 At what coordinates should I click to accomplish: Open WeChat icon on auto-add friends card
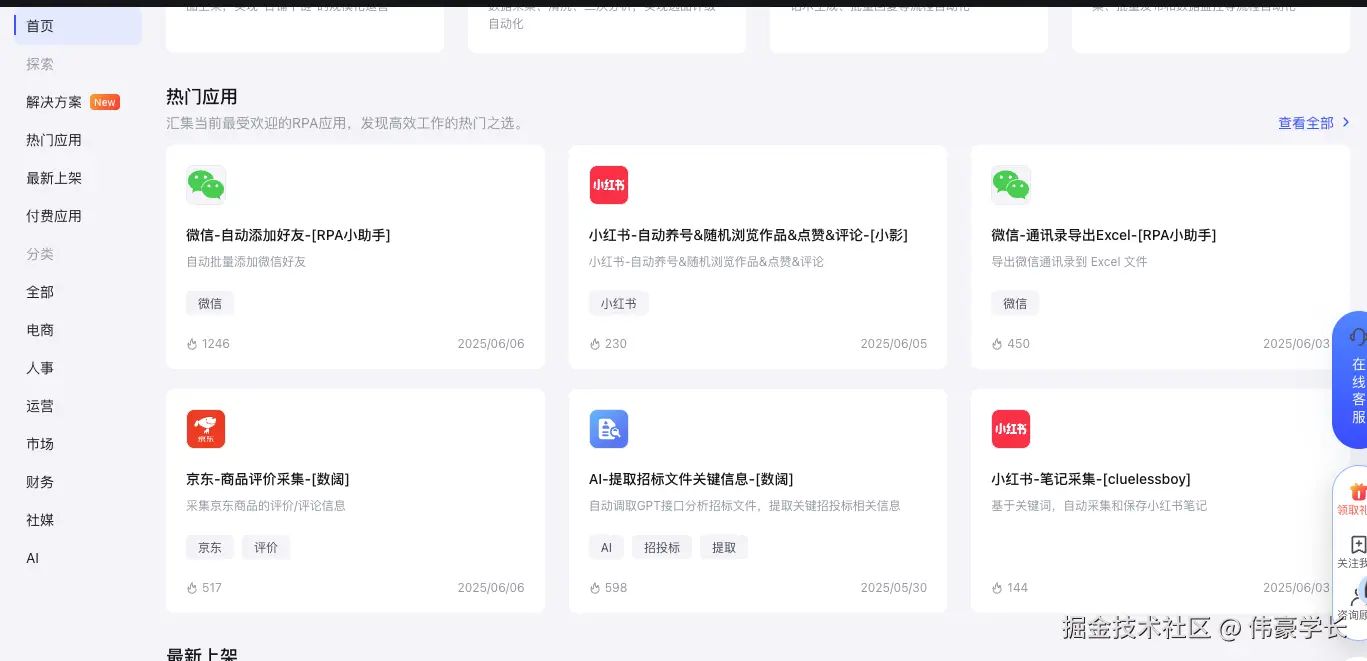[206, 185]
